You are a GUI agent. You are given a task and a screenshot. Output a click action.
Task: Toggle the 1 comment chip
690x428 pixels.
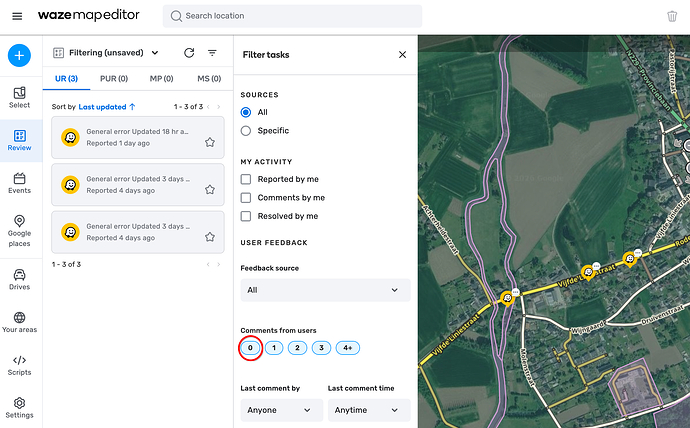tap(274, 348)
